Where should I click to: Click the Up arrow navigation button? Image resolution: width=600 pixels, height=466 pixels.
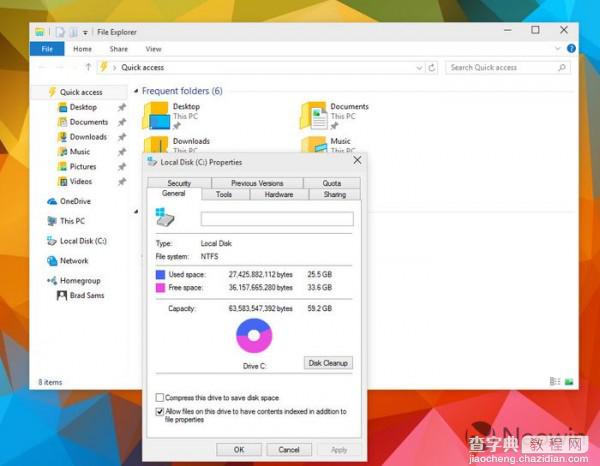(88, 67)
